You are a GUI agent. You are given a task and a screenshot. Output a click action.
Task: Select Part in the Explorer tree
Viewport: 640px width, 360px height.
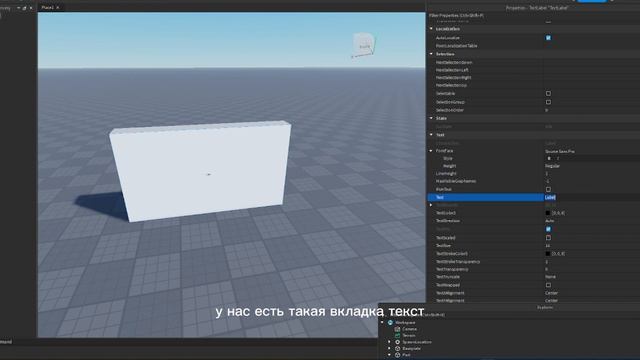(x=406, y=355)
